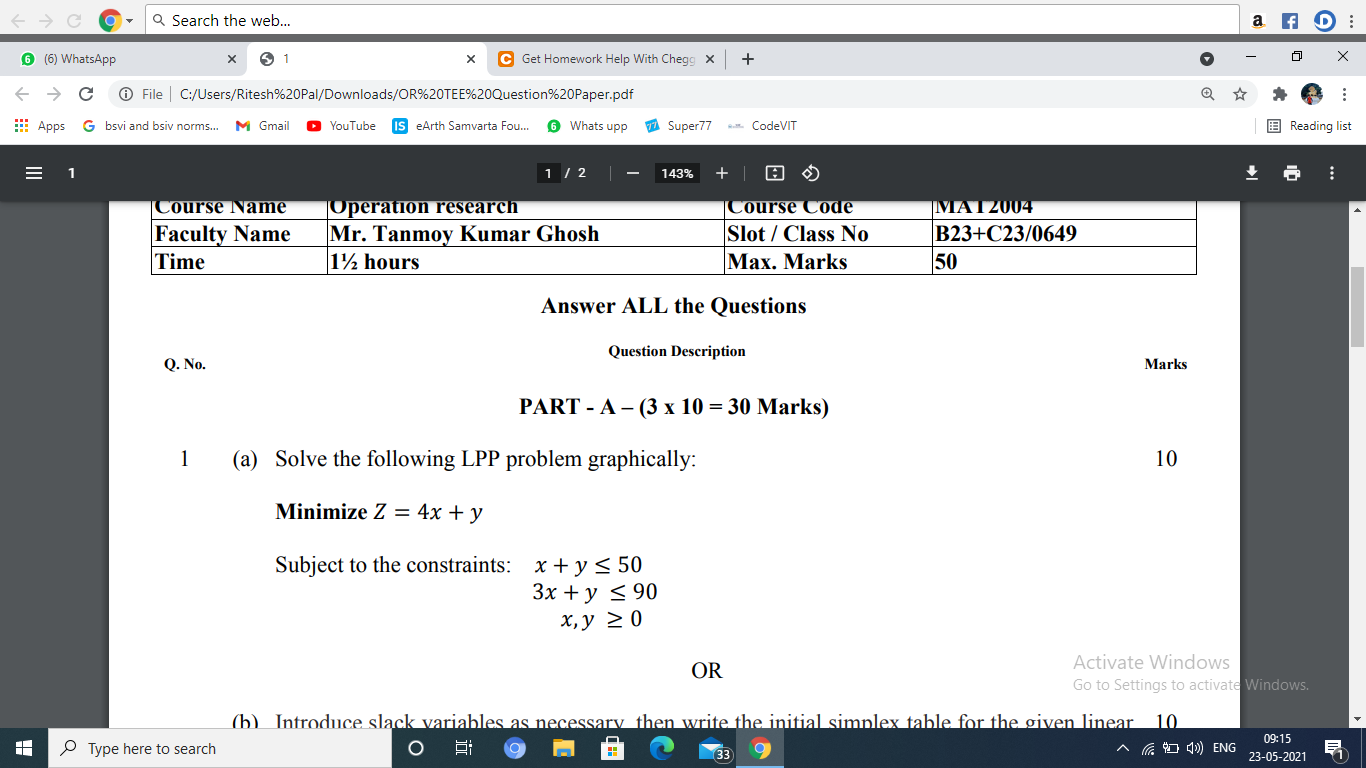Viewport: 1366px width, 768px height.
Task: Reload the current page
Action: pos(86,94)
